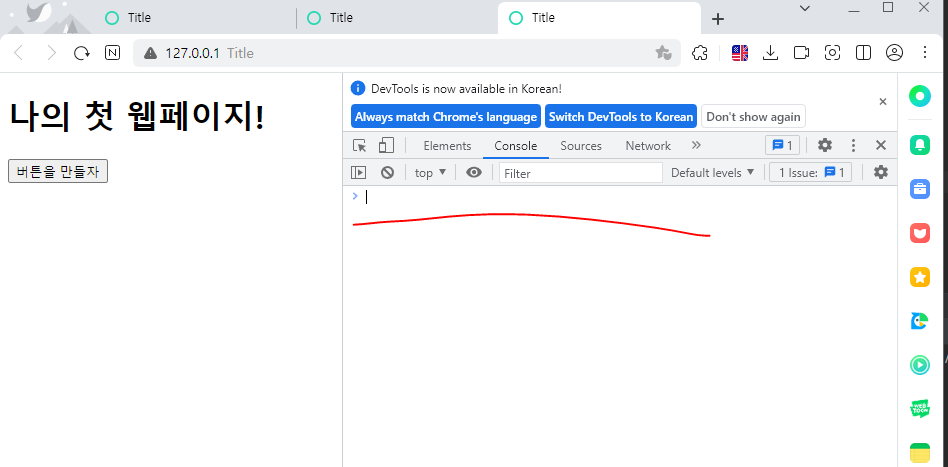This screenshot has height=467, width=948.
Task: Select the active third Title browser tab
Action: click(x=599, y=18)
